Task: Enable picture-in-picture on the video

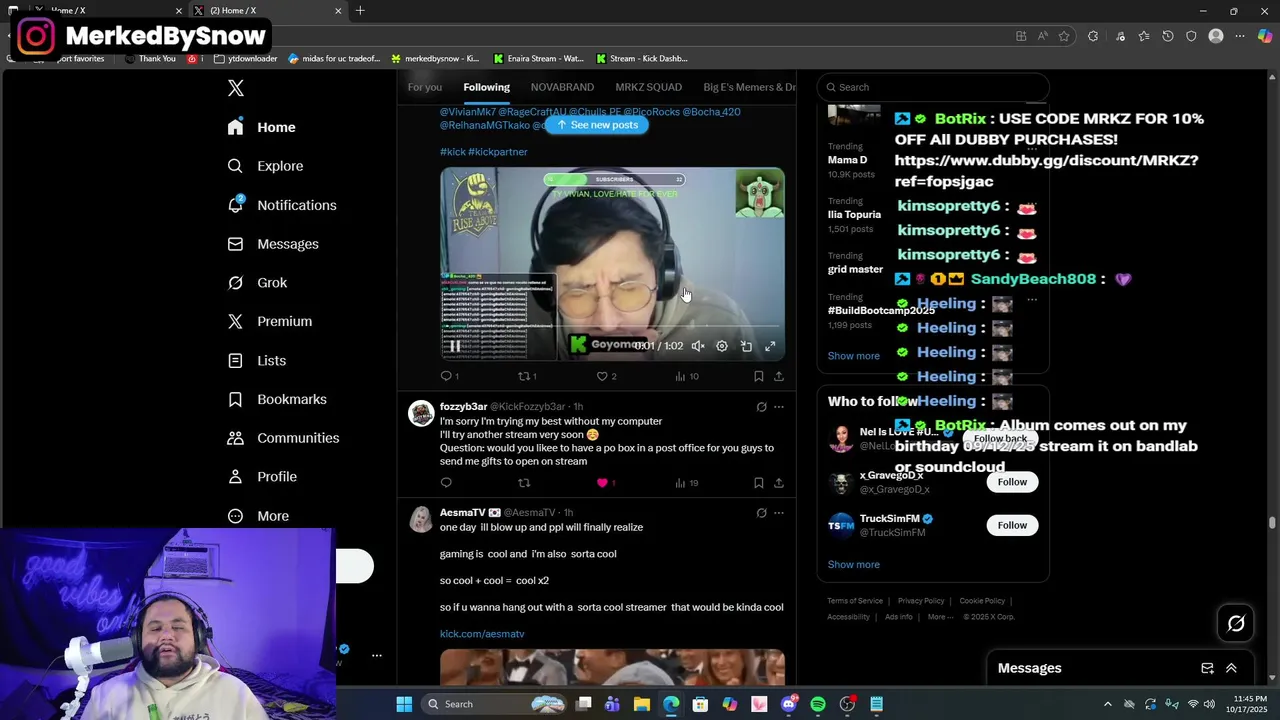Action: [x=746, y=346]
